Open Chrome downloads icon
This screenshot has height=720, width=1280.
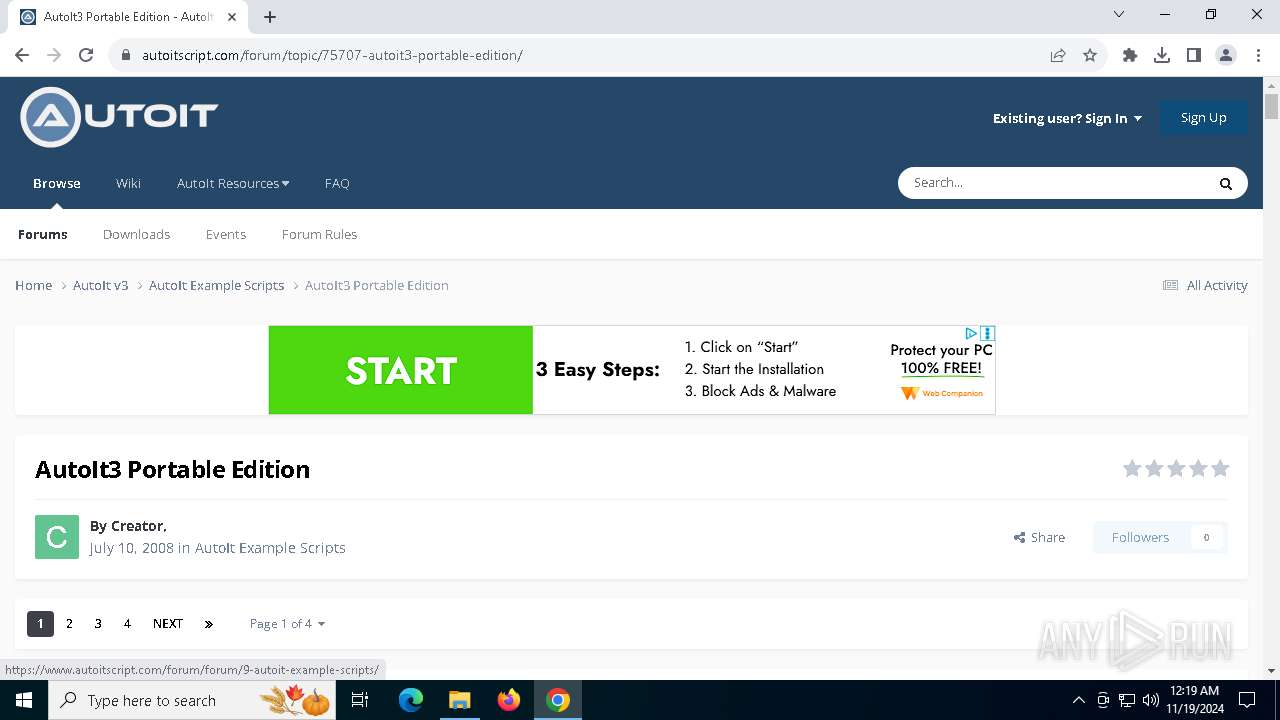click(1162, 55)
